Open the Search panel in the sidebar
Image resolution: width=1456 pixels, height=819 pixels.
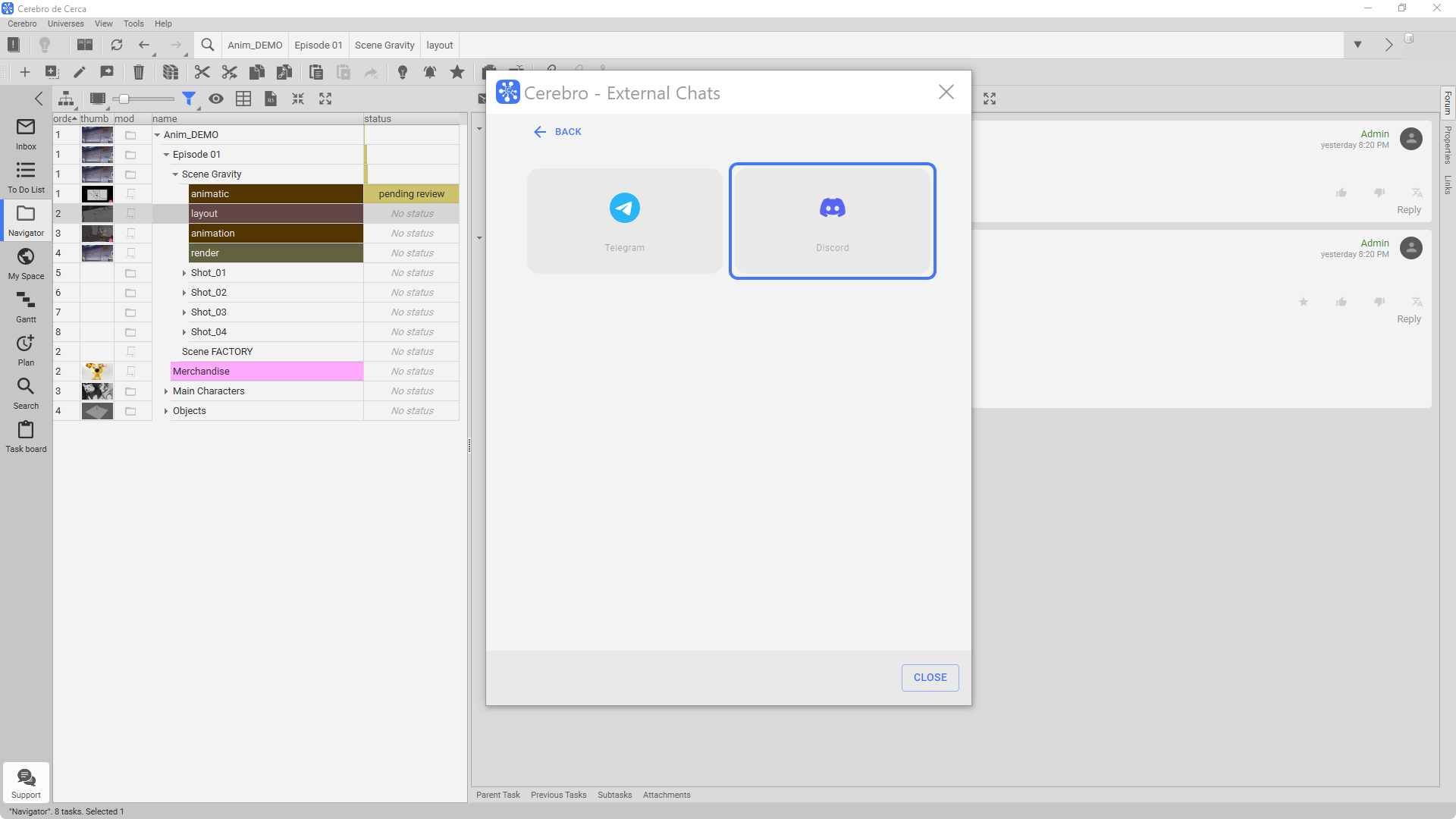pyautogui.click(x=26, y=394)
